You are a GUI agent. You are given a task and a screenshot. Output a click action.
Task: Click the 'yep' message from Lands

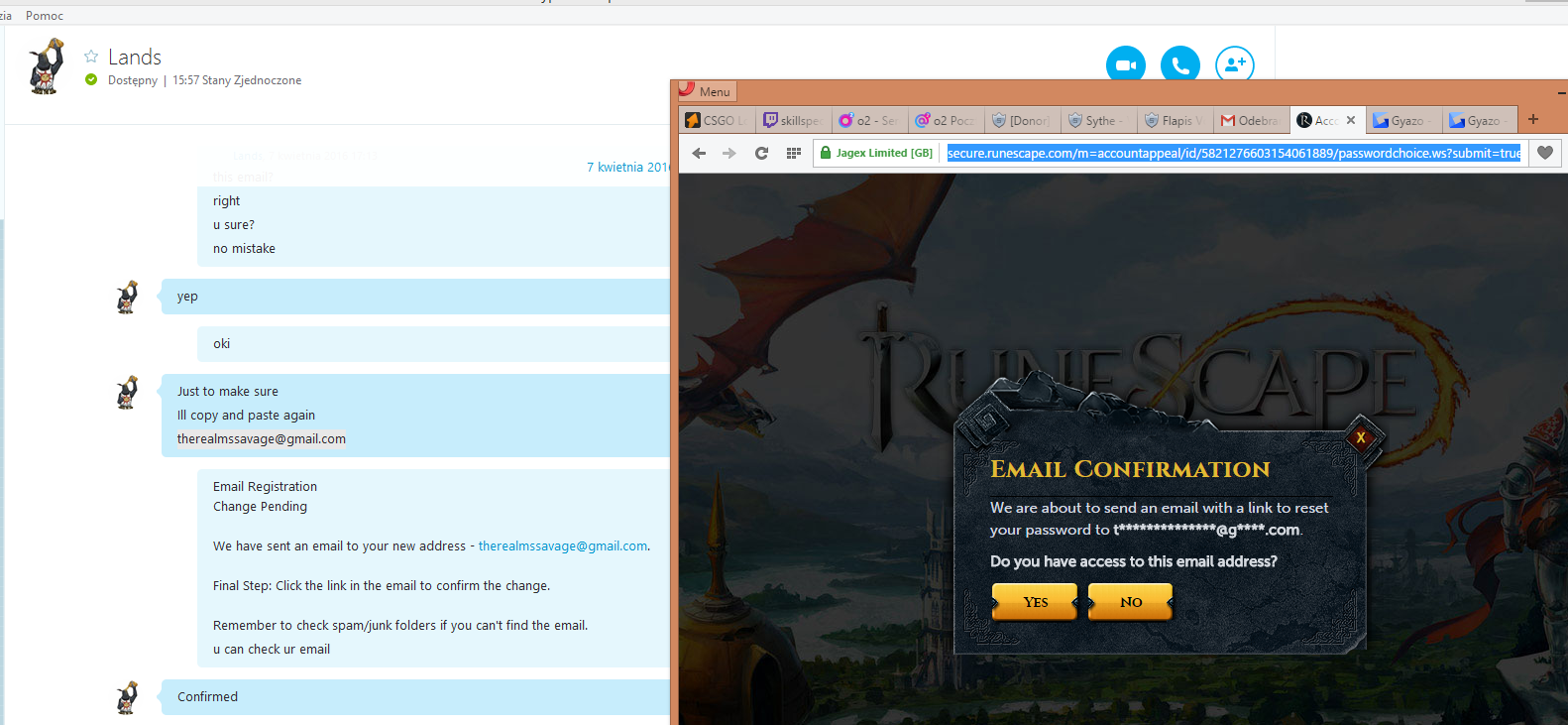coord(187,297)
